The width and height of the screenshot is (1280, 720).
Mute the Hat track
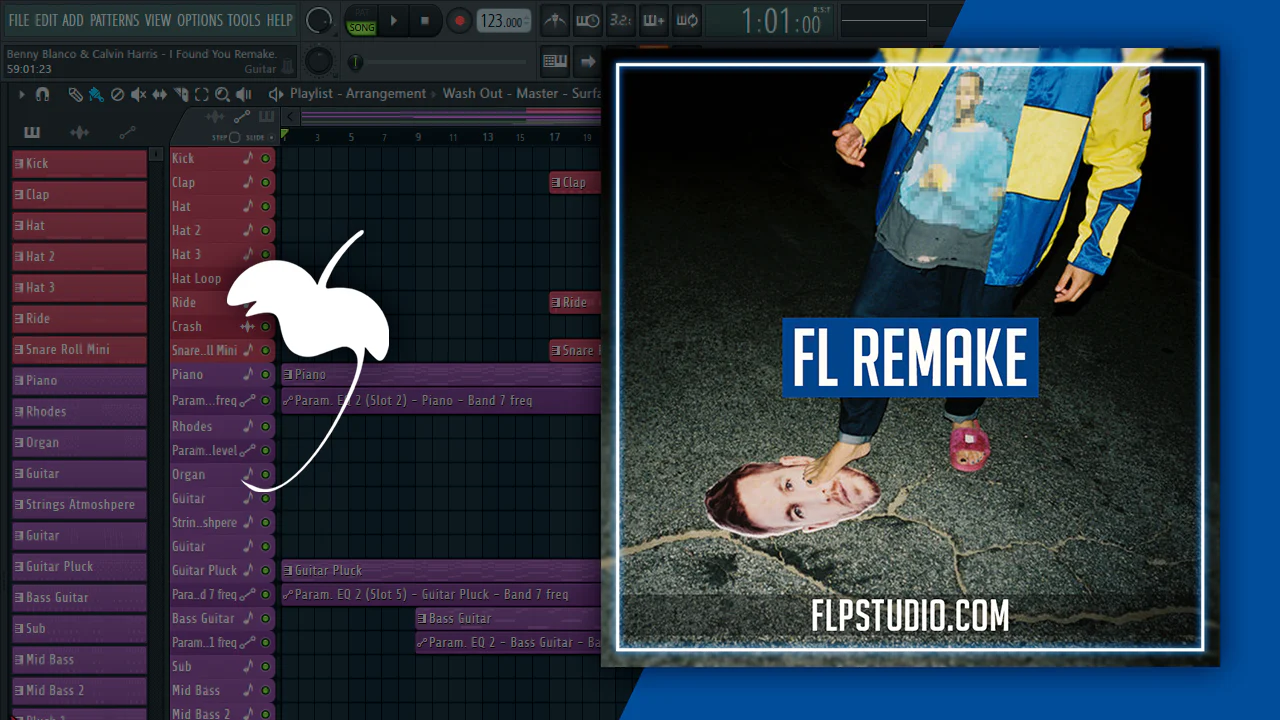(265, 206)
